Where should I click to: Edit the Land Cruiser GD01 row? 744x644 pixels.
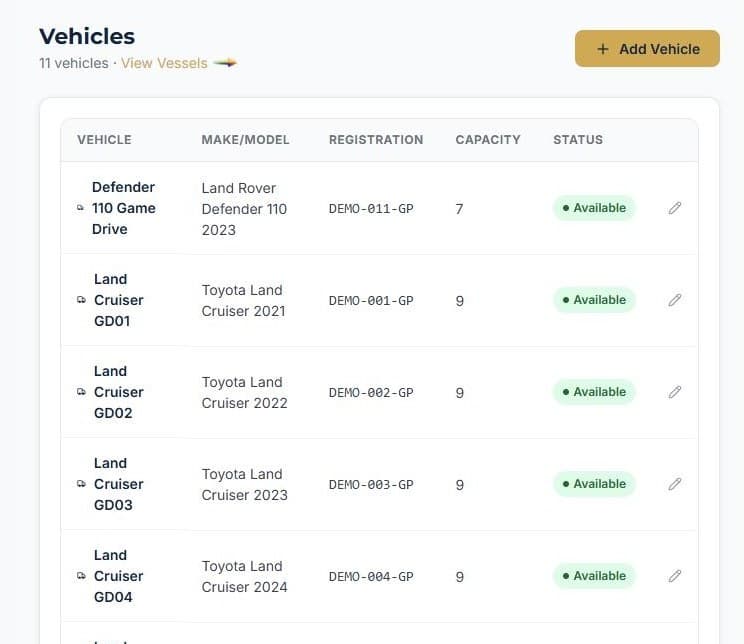[675, 300]
